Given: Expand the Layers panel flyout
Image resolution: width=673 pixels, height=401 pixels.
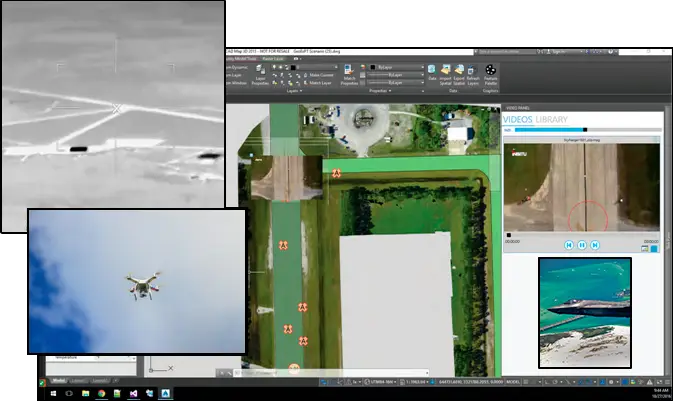Looking at the screenshot, I should click(294, 91).
